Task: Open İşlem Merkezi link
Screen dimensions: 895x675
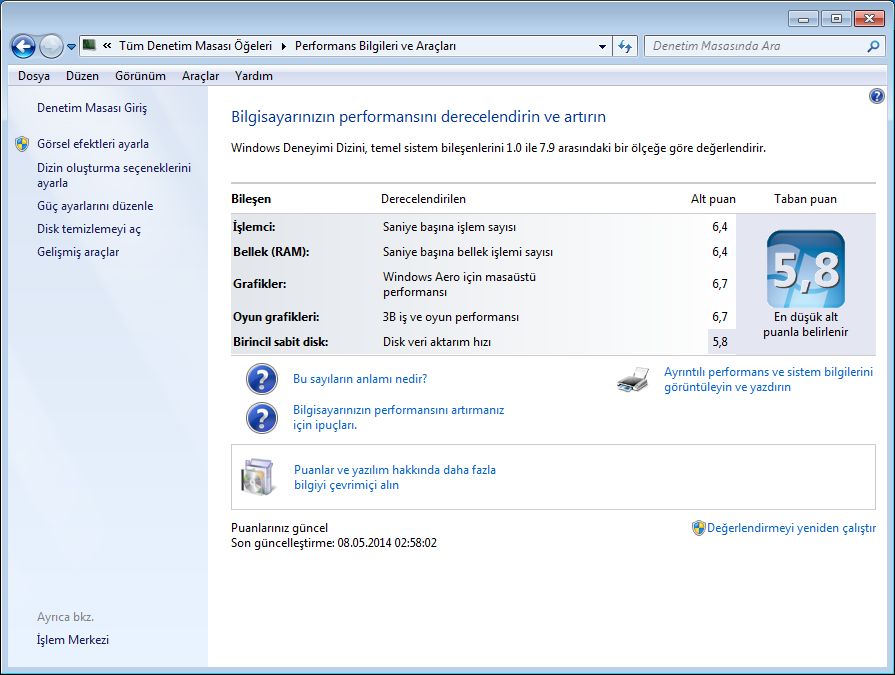Action: click(x=72, y=640)
